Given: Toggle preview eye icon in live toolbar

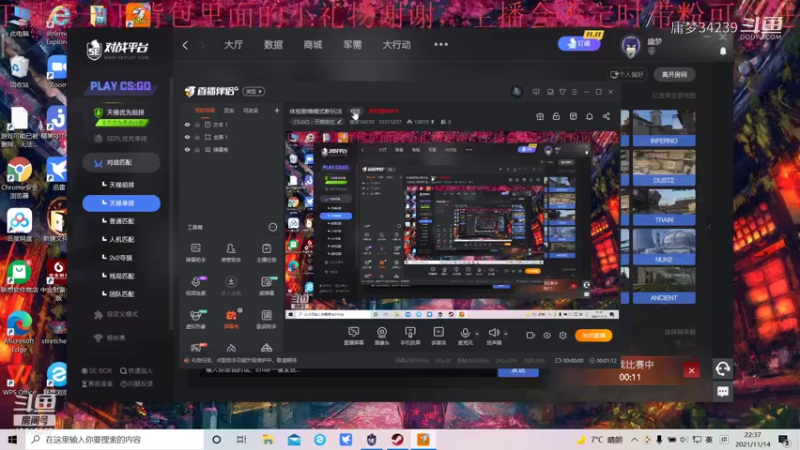Looking at the screenshot, I should point(546,335).
